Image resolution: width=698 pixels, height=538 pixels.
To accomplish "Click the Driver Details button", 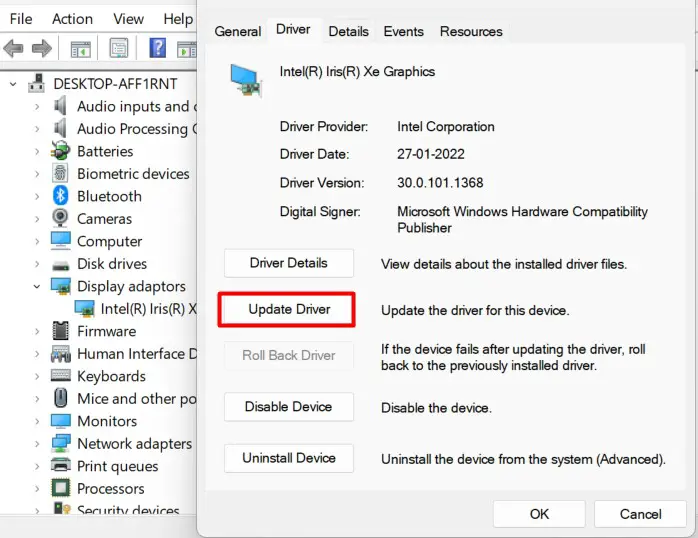I will tap(289, 263).
